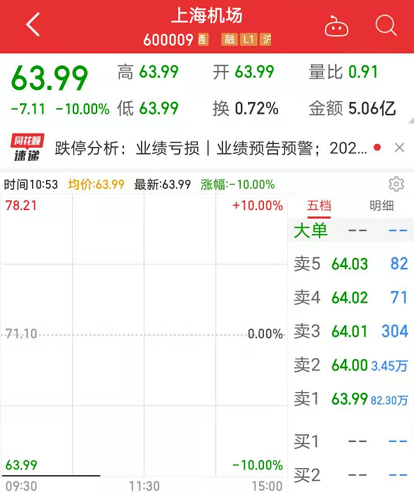Select the 买1 empty bid row
This screenshot has width=414, height=492.
coord(351,441)
